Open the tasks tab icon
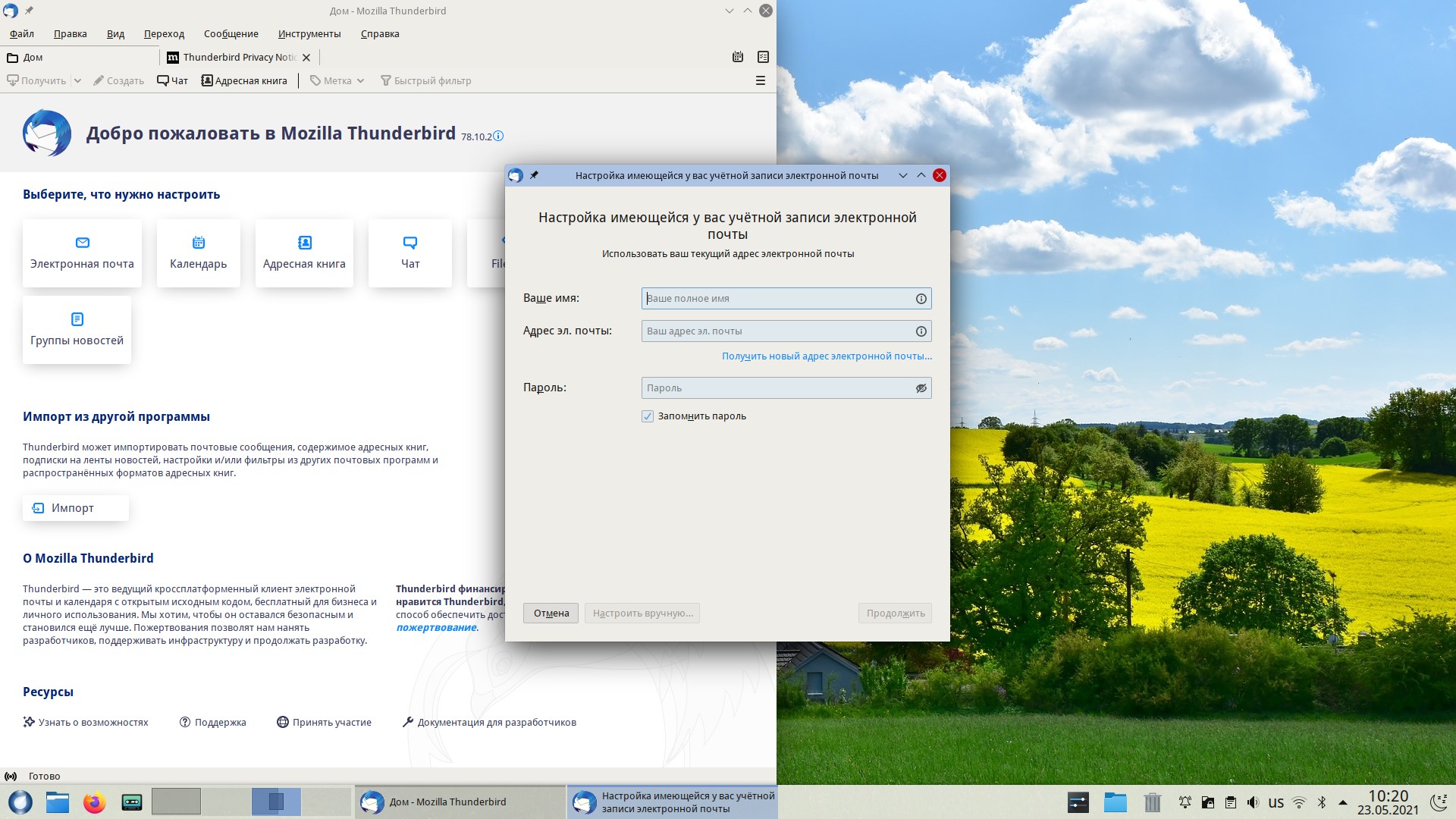Viewport: 1456px width, 819px height. (x=763, y=57)
